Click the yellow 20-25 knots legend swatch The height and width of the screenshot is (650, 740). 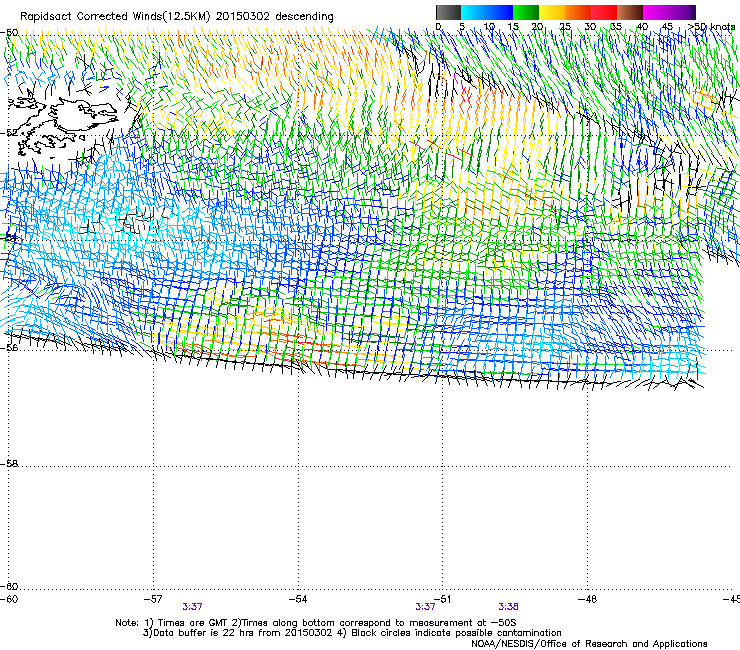(x=552, y=12)
